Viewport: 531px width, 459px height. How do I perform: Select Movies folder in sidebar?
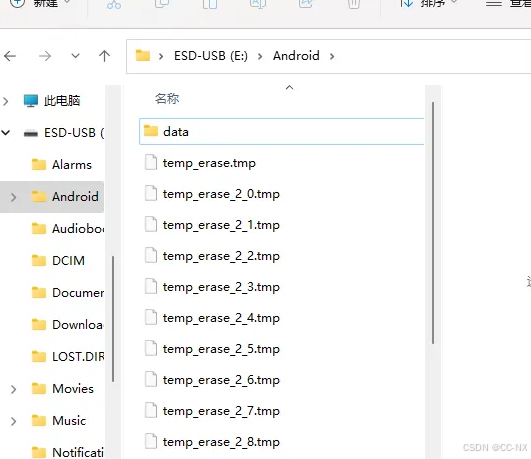[x=63, y=389]
